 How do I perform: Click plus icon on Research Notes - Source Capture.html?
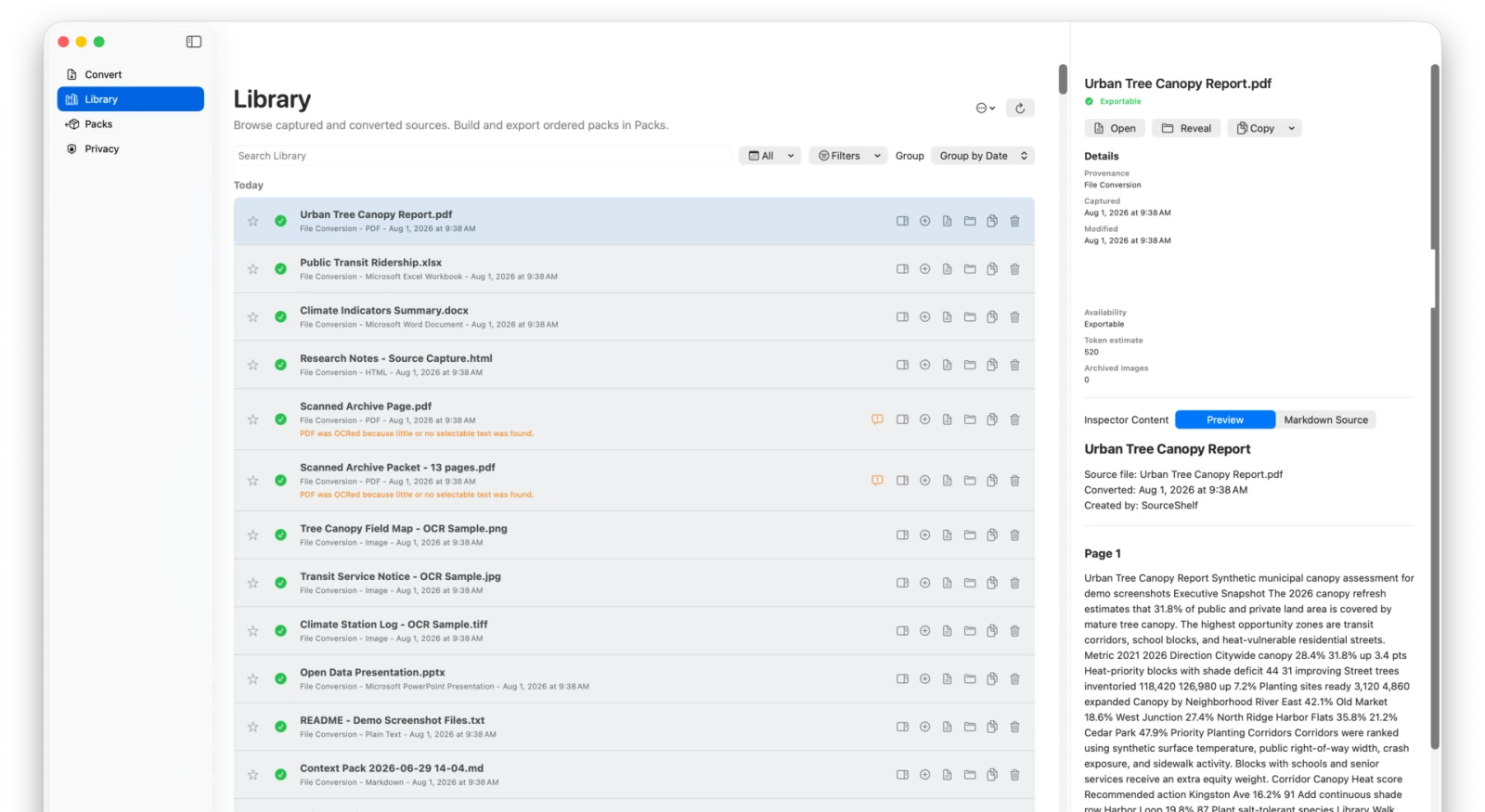coord(924,365)
